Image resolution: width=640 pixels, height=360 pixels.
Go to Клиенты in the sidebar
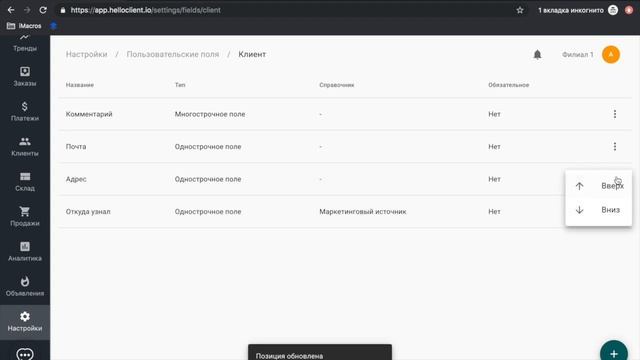point(25,147)
